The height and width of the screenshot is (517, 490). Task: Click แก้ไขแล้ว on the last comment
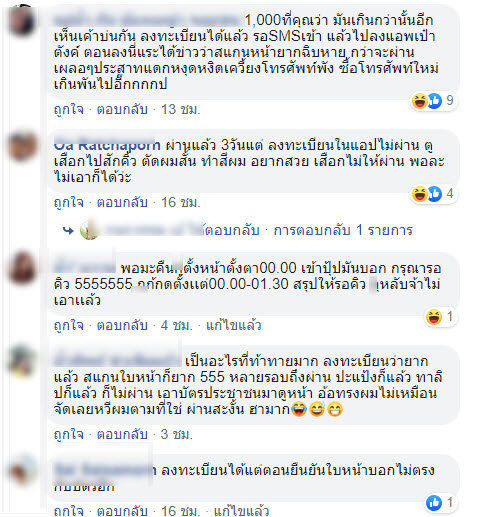tap(241, 511)
